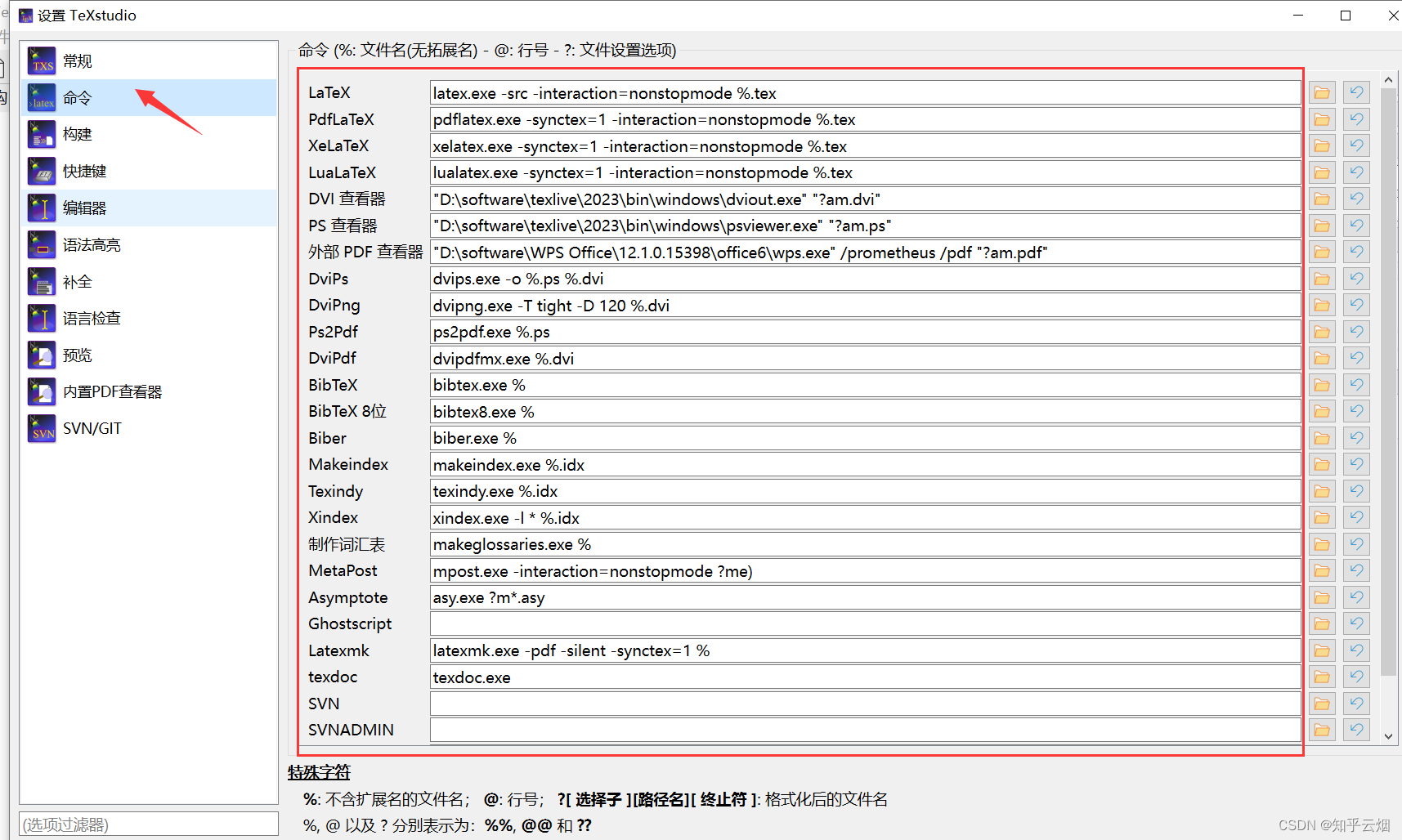Browse folder for XeLaTeX command
1402x840 pixels.
1322,146
